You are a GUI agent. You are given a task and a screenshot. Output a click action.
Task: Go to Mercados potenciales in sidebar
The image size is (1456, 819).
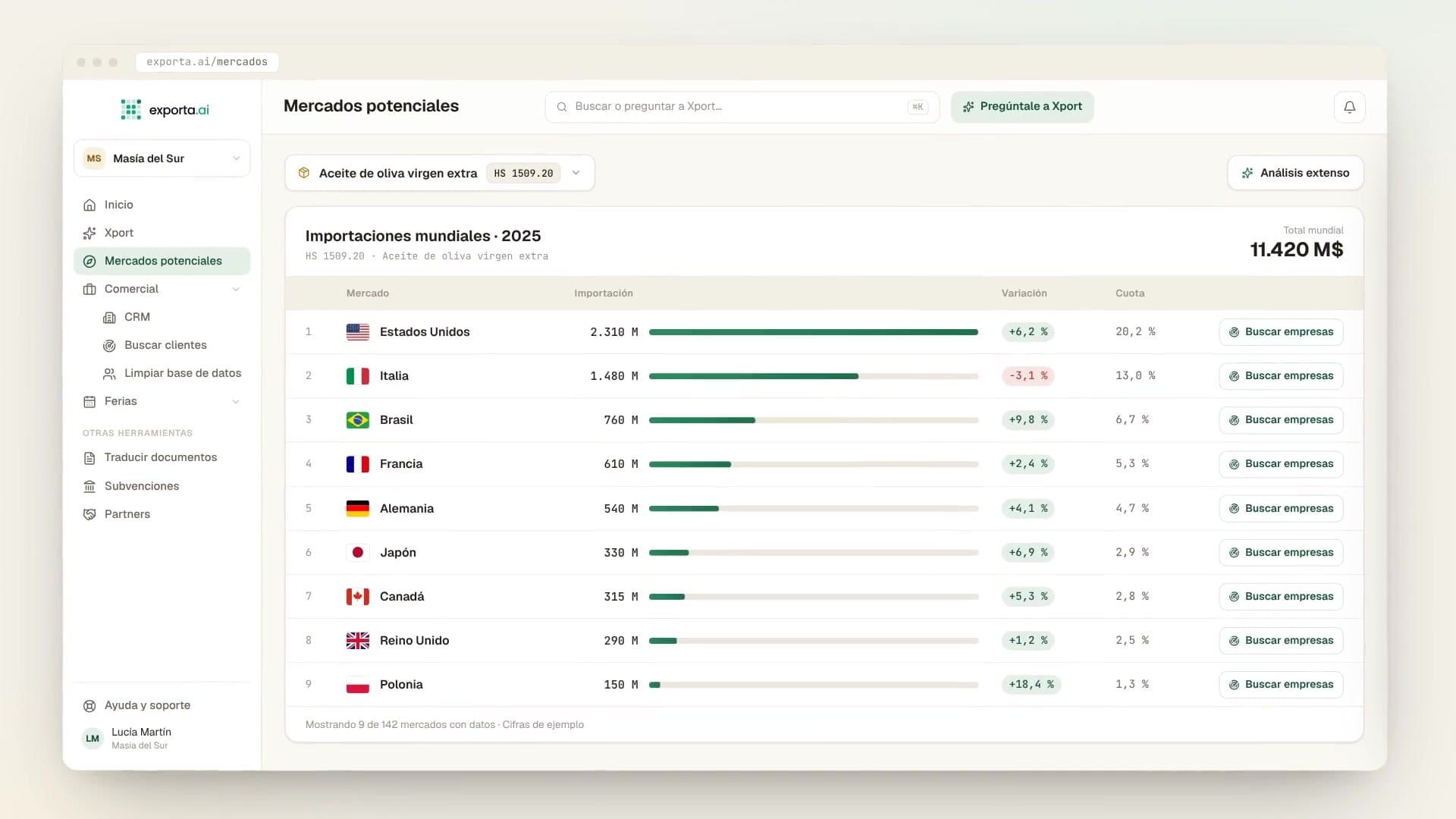point(162,261)
